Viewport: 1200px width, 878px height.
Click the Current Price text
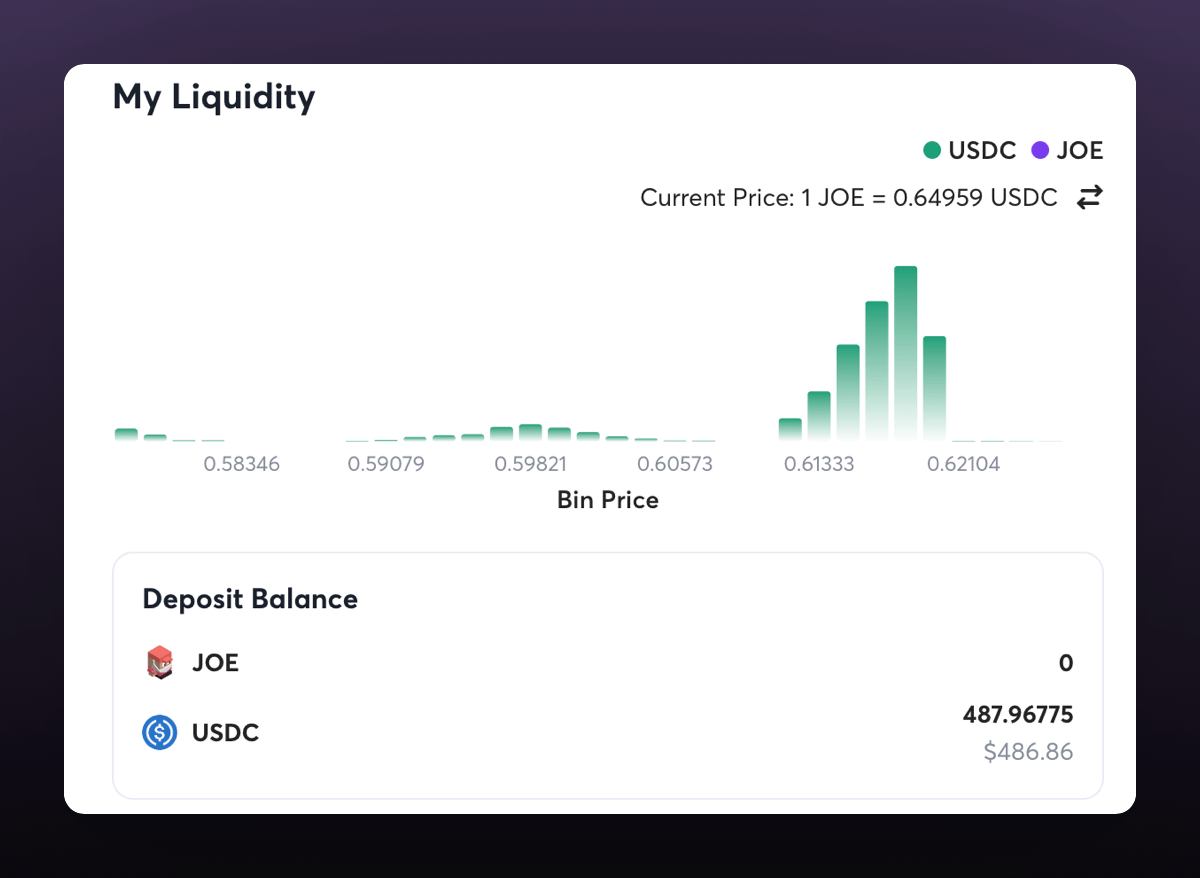848,198
